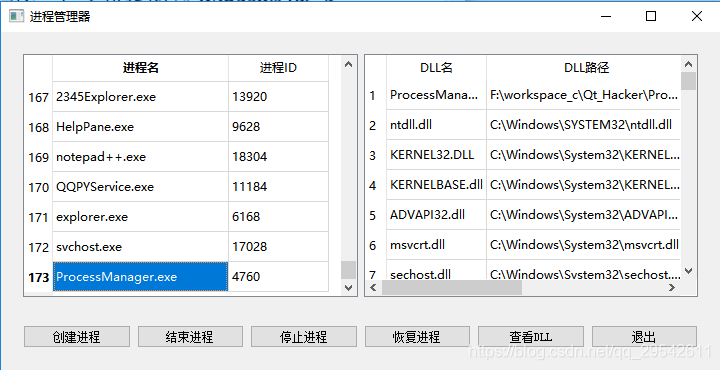This screenshot has height=370, width=720.
Task: Click DLL list scrollbar up arrow
Action: coord(688,64)
